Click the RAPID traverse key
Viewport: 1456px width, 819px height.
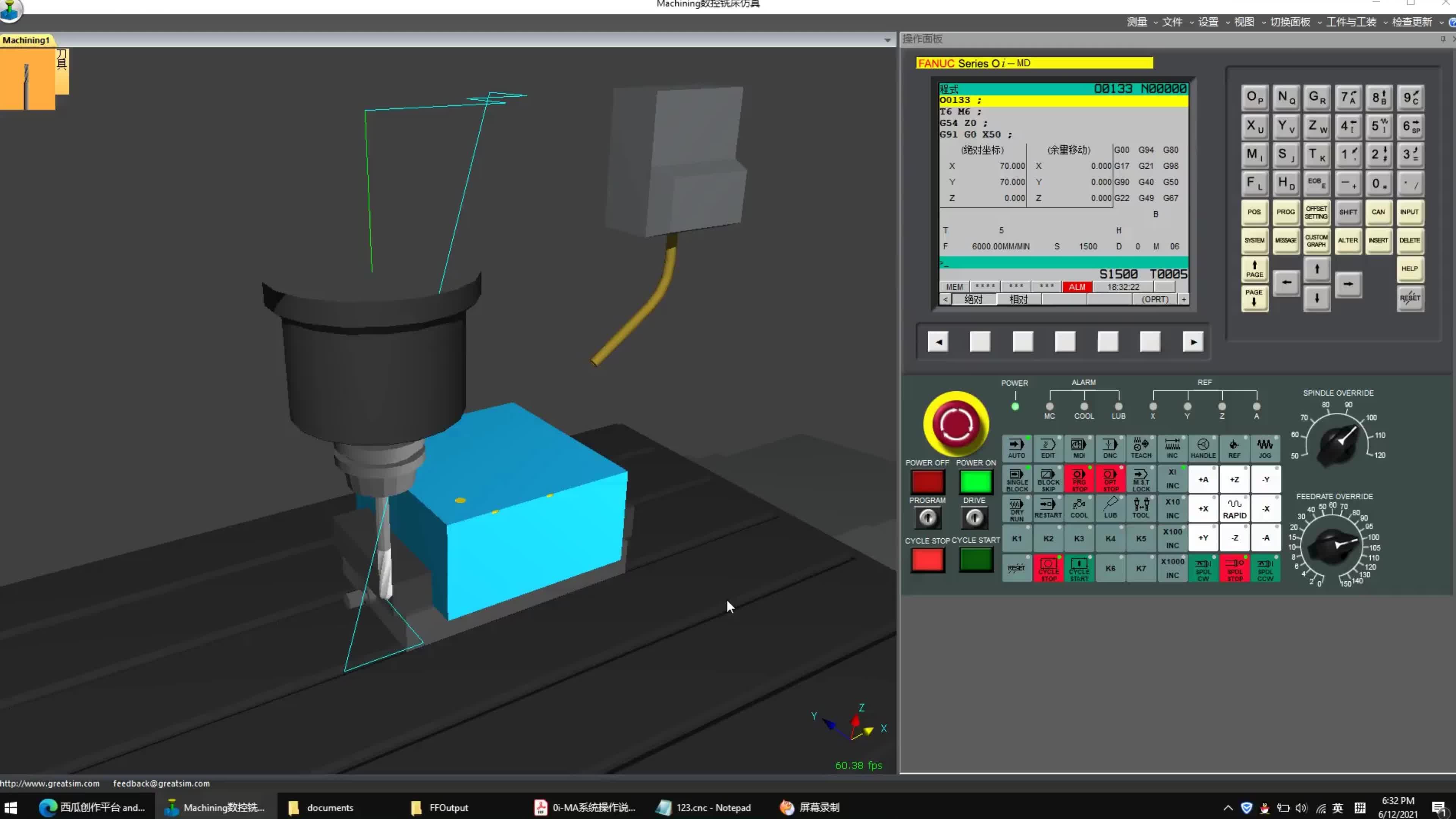1235,508
